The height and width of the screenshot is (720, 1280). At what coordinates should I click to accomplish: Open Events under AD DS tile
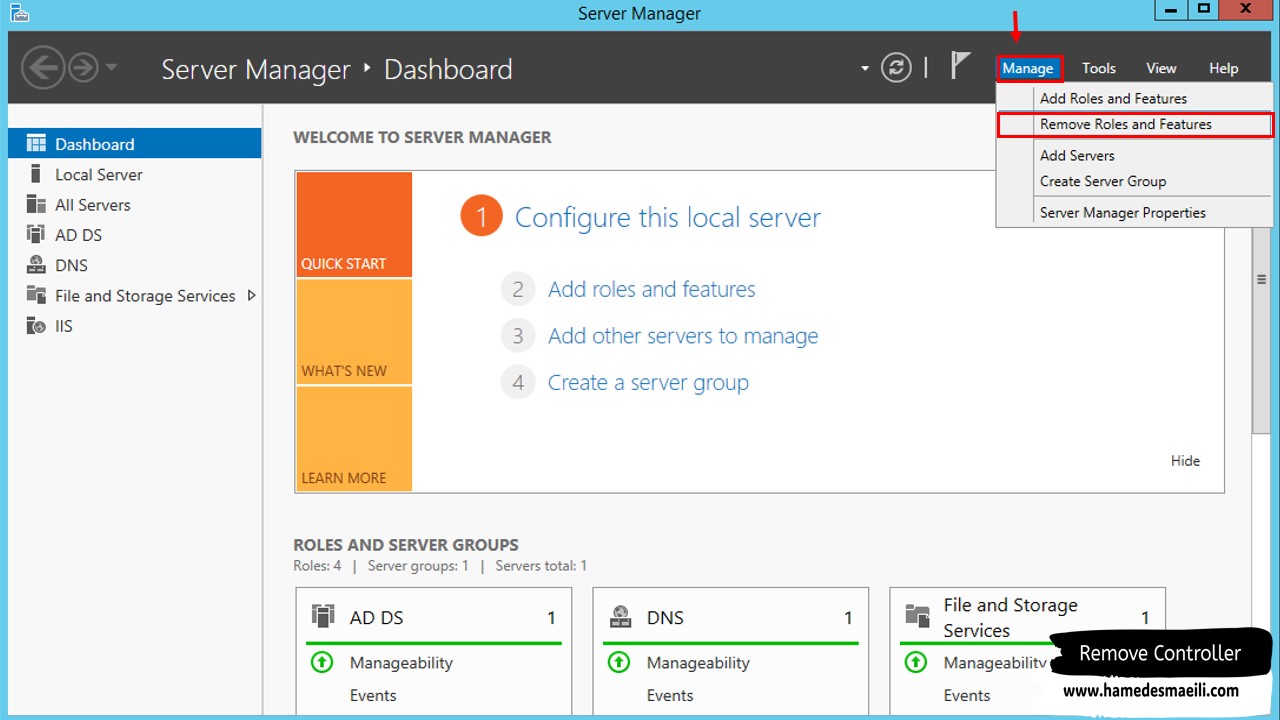[x=373, y=696]
